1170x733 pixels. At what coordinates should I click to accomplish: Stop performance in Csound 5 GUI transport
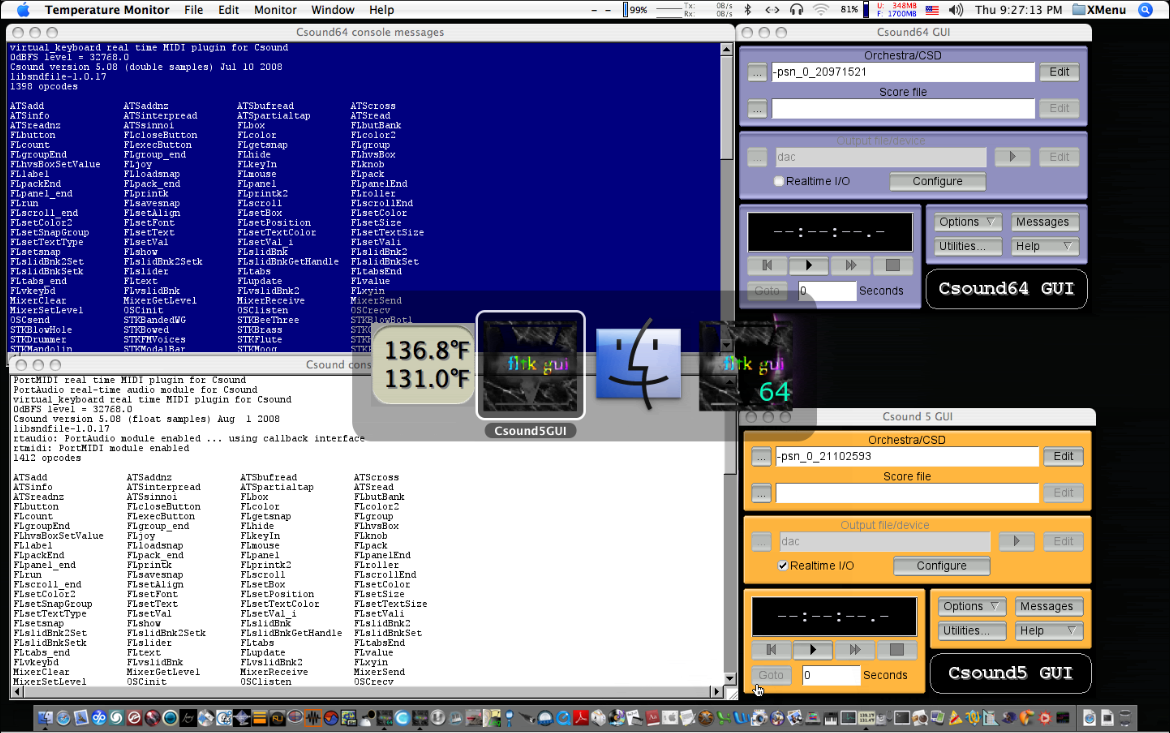pyautogui.click(x=897, y=649)
